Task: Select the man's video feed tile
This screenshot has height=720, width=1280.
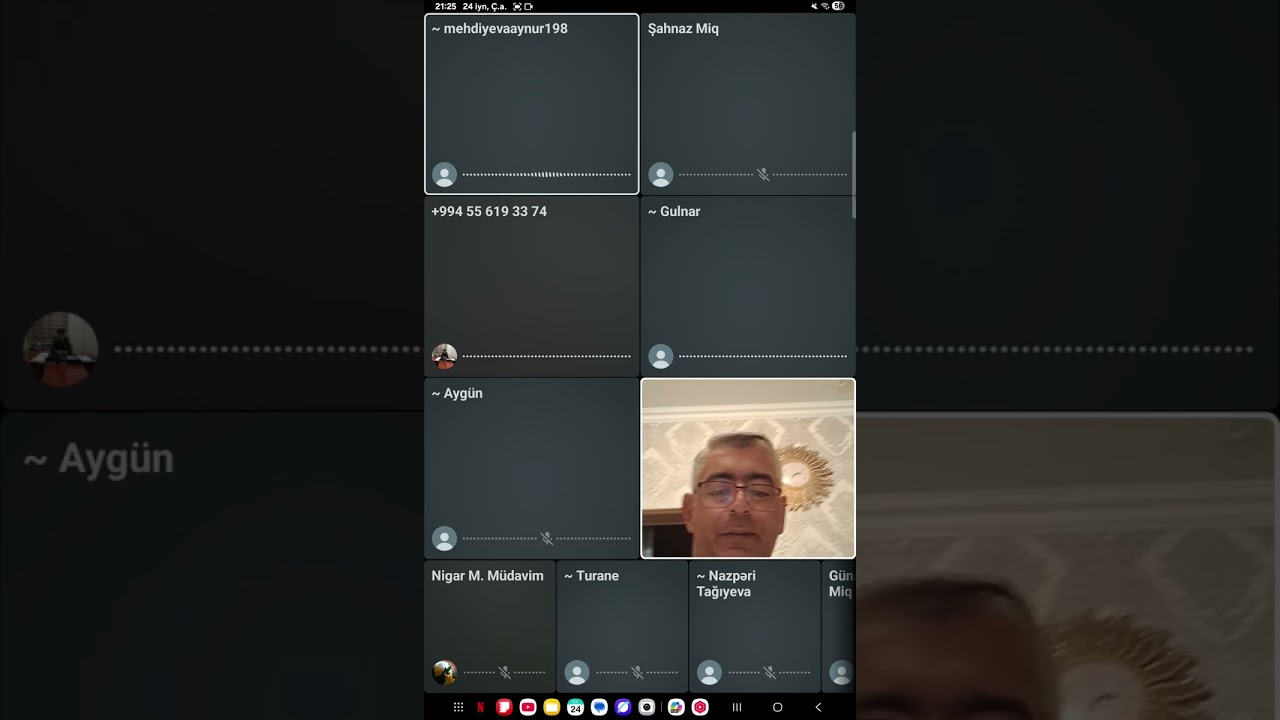Action: [x=748, y=468]
